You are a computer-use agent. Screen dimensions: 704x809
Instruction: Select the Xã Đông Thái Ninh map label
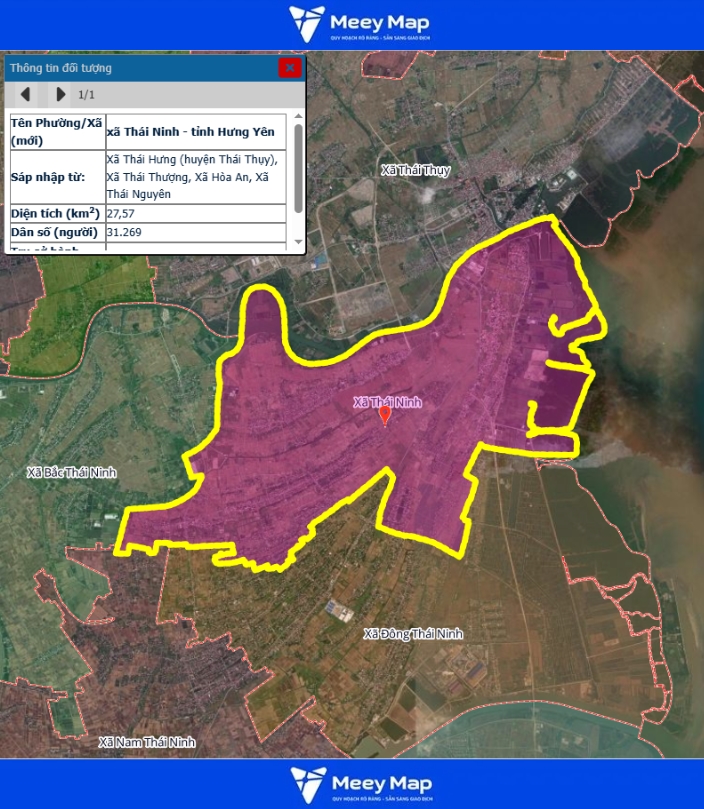[x=413, y=634]
